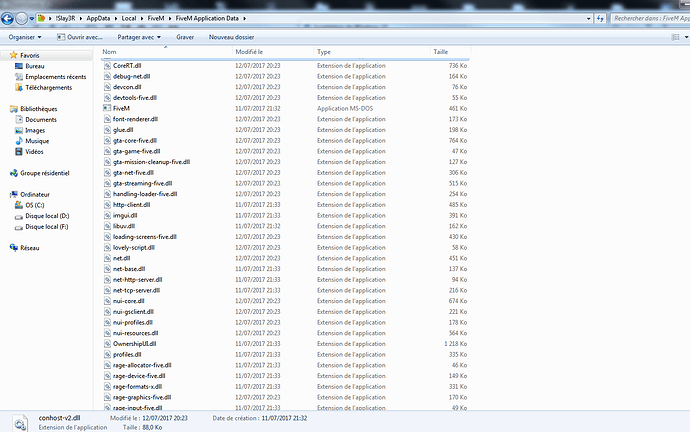The height and width of the screenshot is (432, 690).
Task: Open the Vidéos library
Action: pos(34,152)
